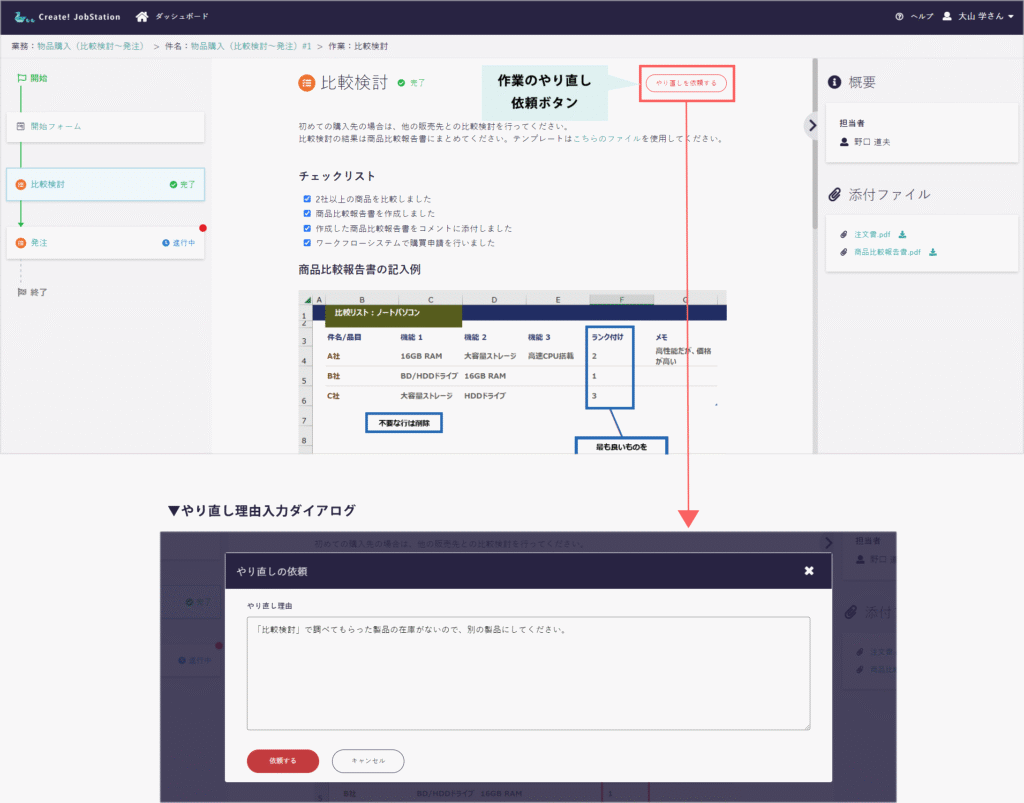Screen dimensions: 1024x803
Task: Click the 物品購入 breadcrumb link after 業務
Action: point(90,46)
